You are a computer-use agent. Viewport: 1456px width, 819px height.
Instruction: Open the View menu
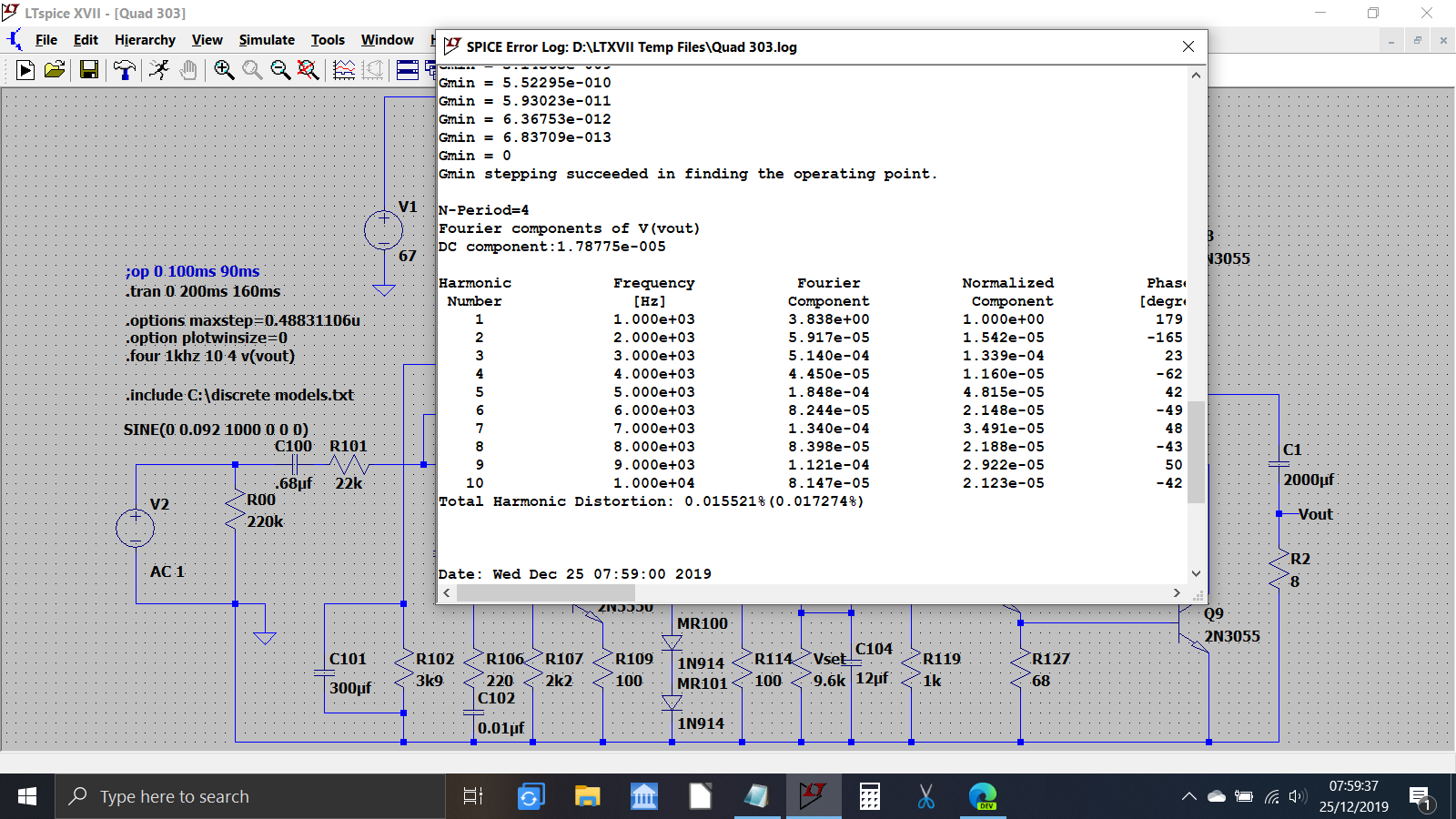[207, 40]
